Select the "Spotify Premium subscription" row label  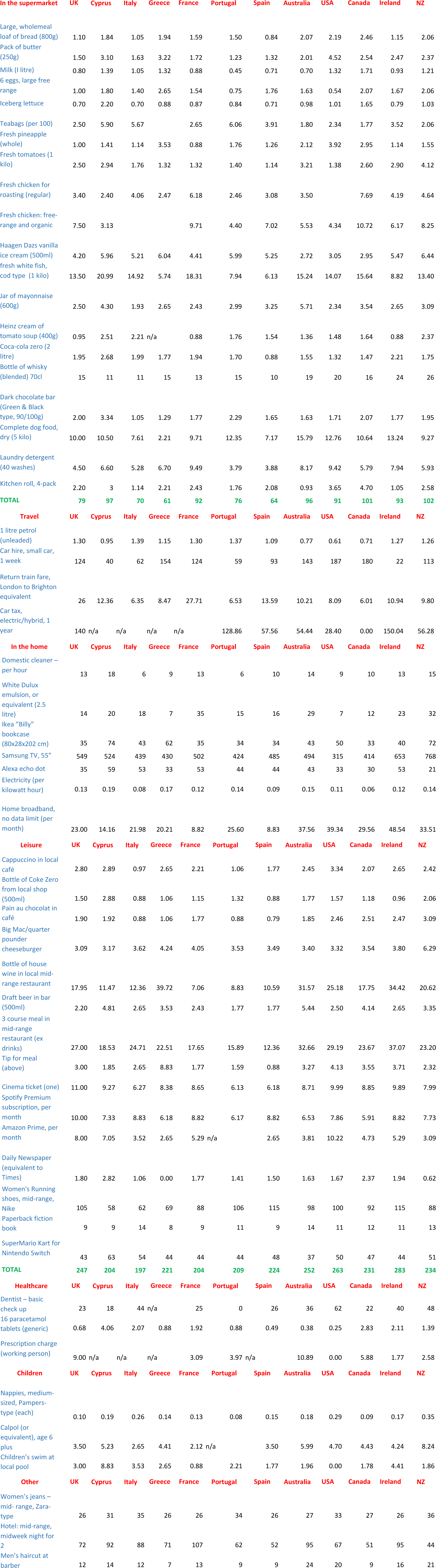(x=27, y=1107)
